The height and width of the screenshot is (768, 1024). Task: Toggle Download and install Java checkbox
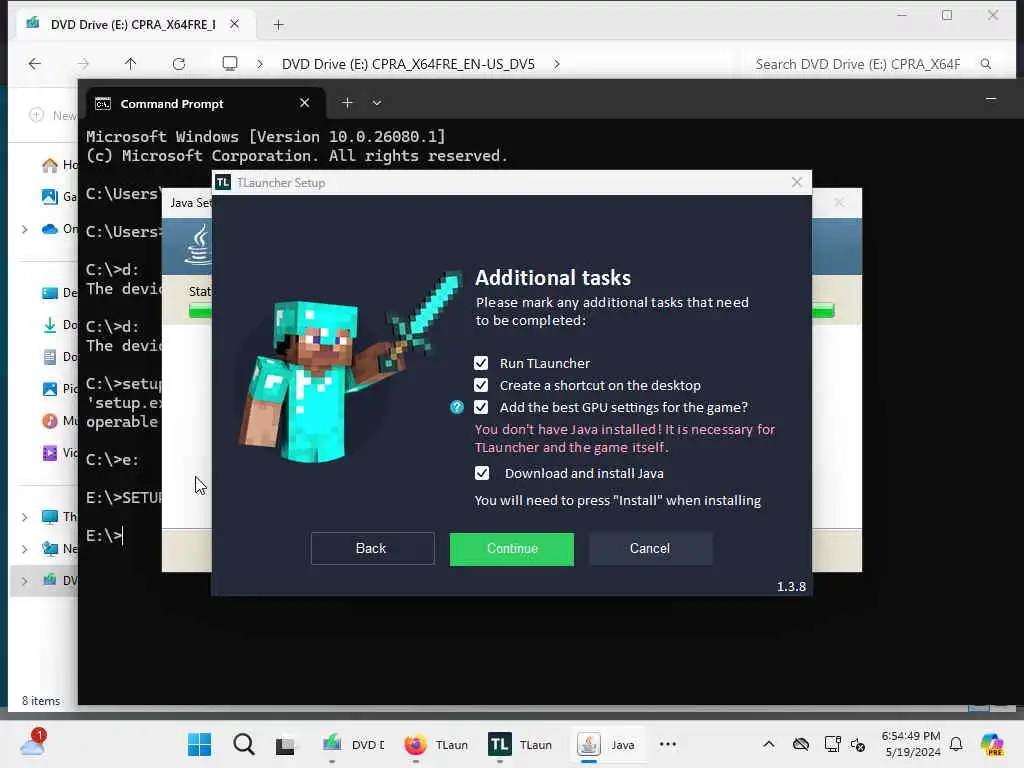pyautogui.click(x=482, y=473)
